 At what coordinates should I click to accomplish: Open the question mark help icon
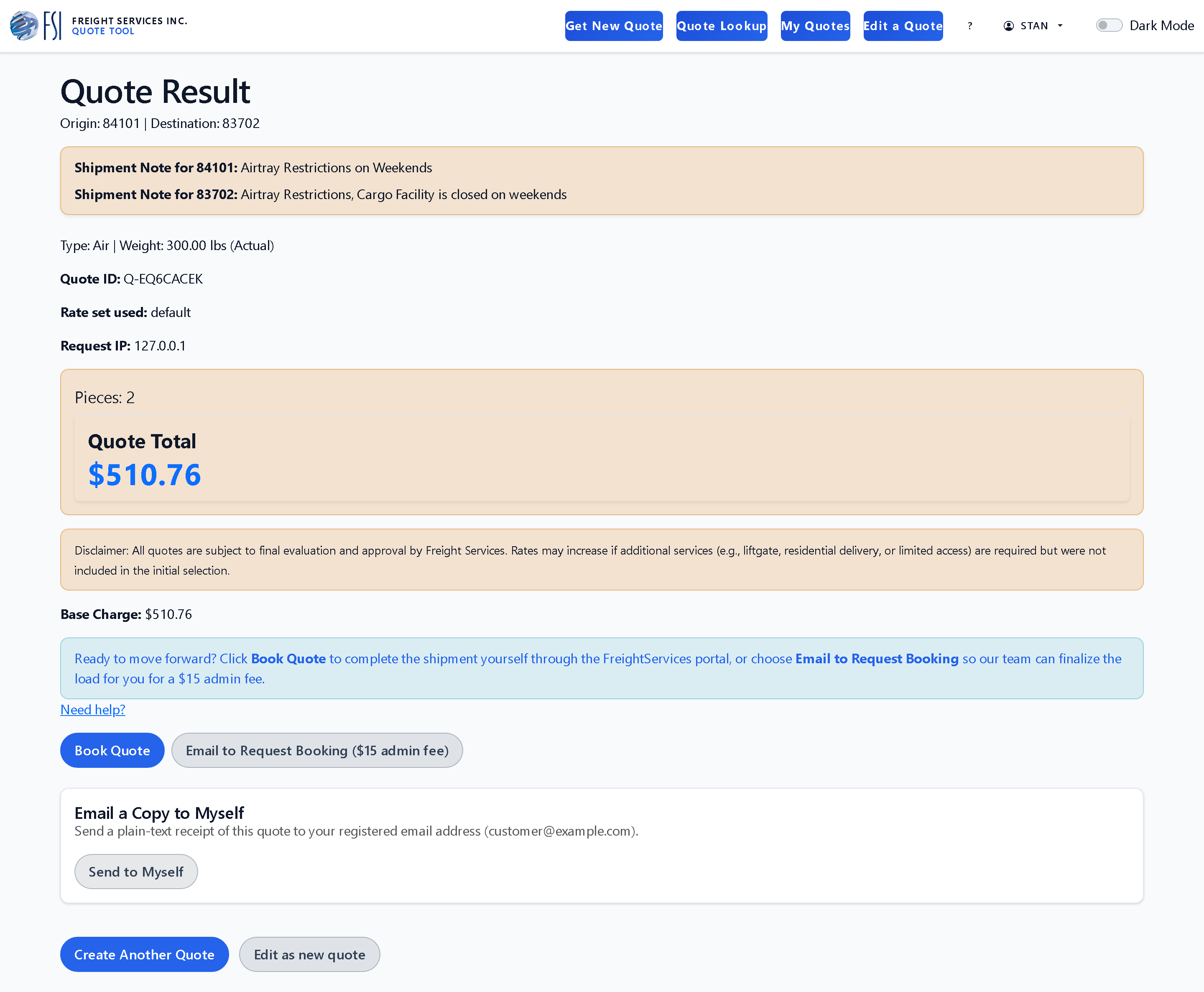tap(970, 26)
